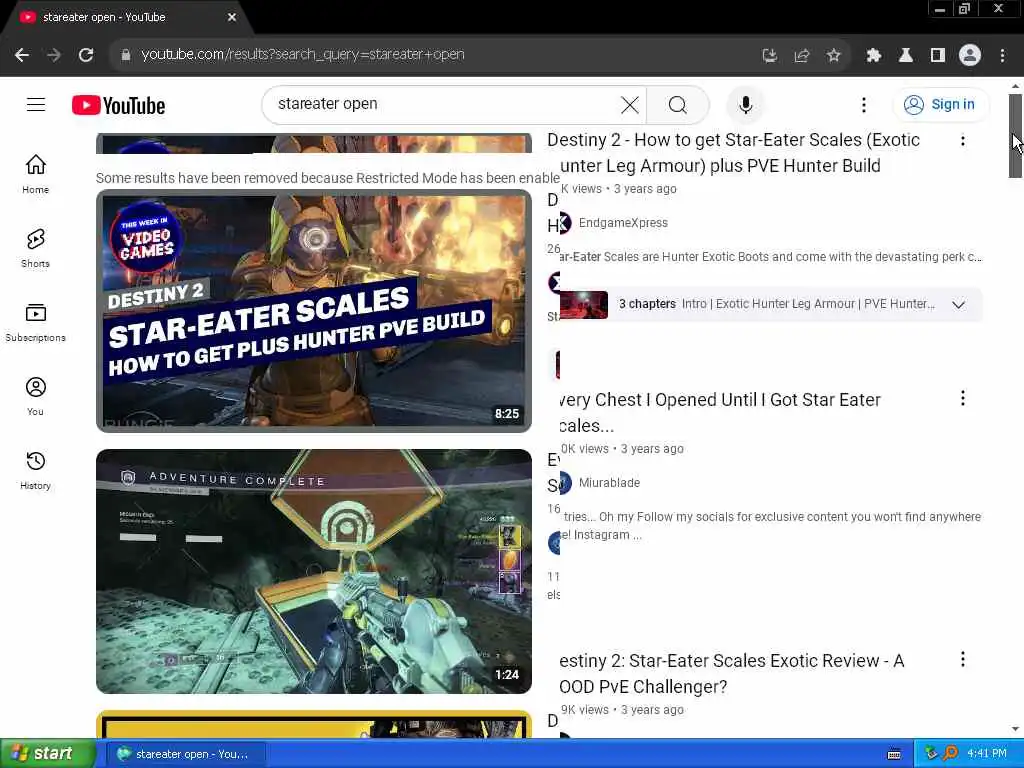Image resolution: width=1024 pixels, height=768 pixels.
Task: Open the Every Chest video description snippet
Action: pos(771,526)
